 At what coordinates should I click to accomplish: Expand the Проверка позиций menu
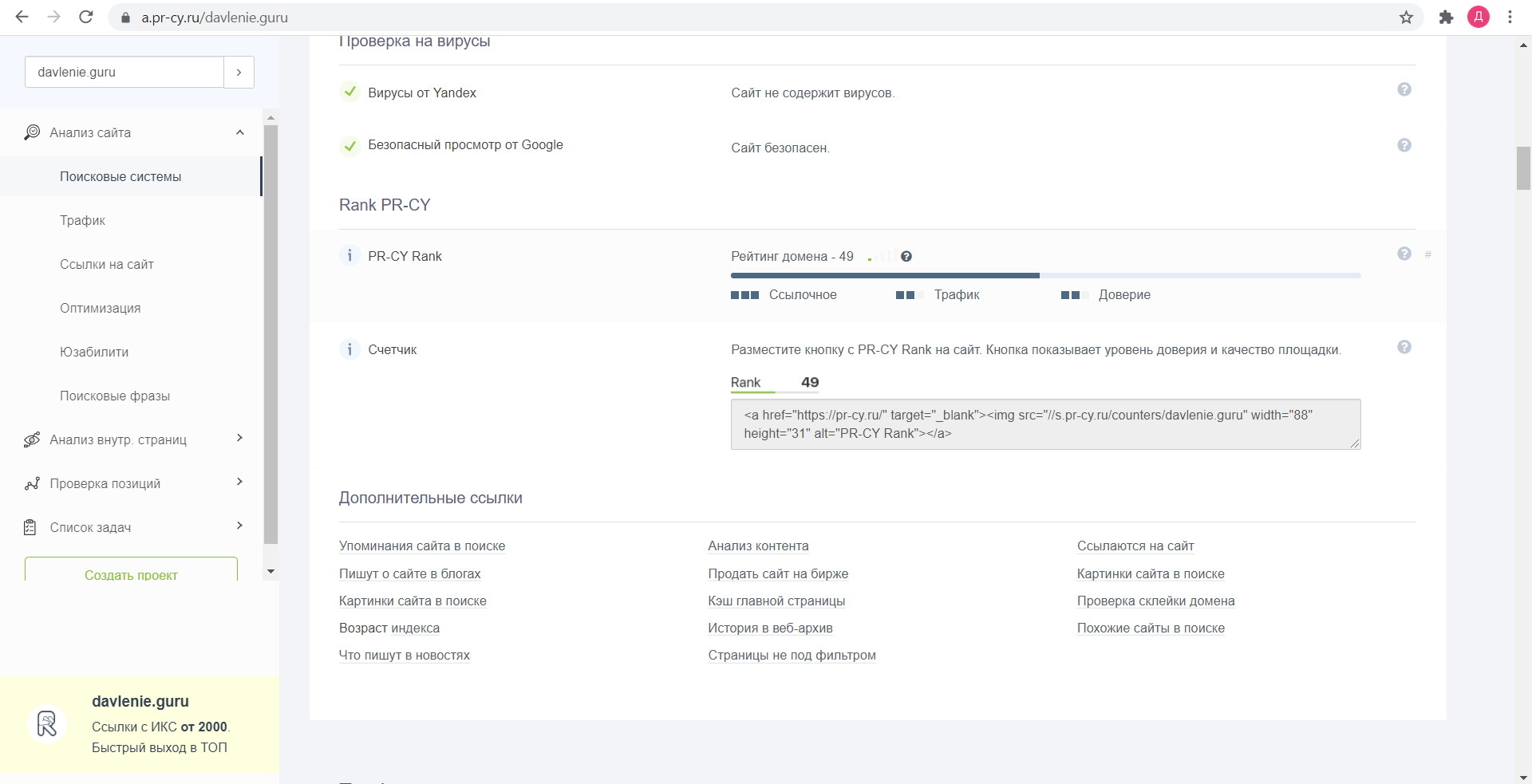click(x=239, y=483)
